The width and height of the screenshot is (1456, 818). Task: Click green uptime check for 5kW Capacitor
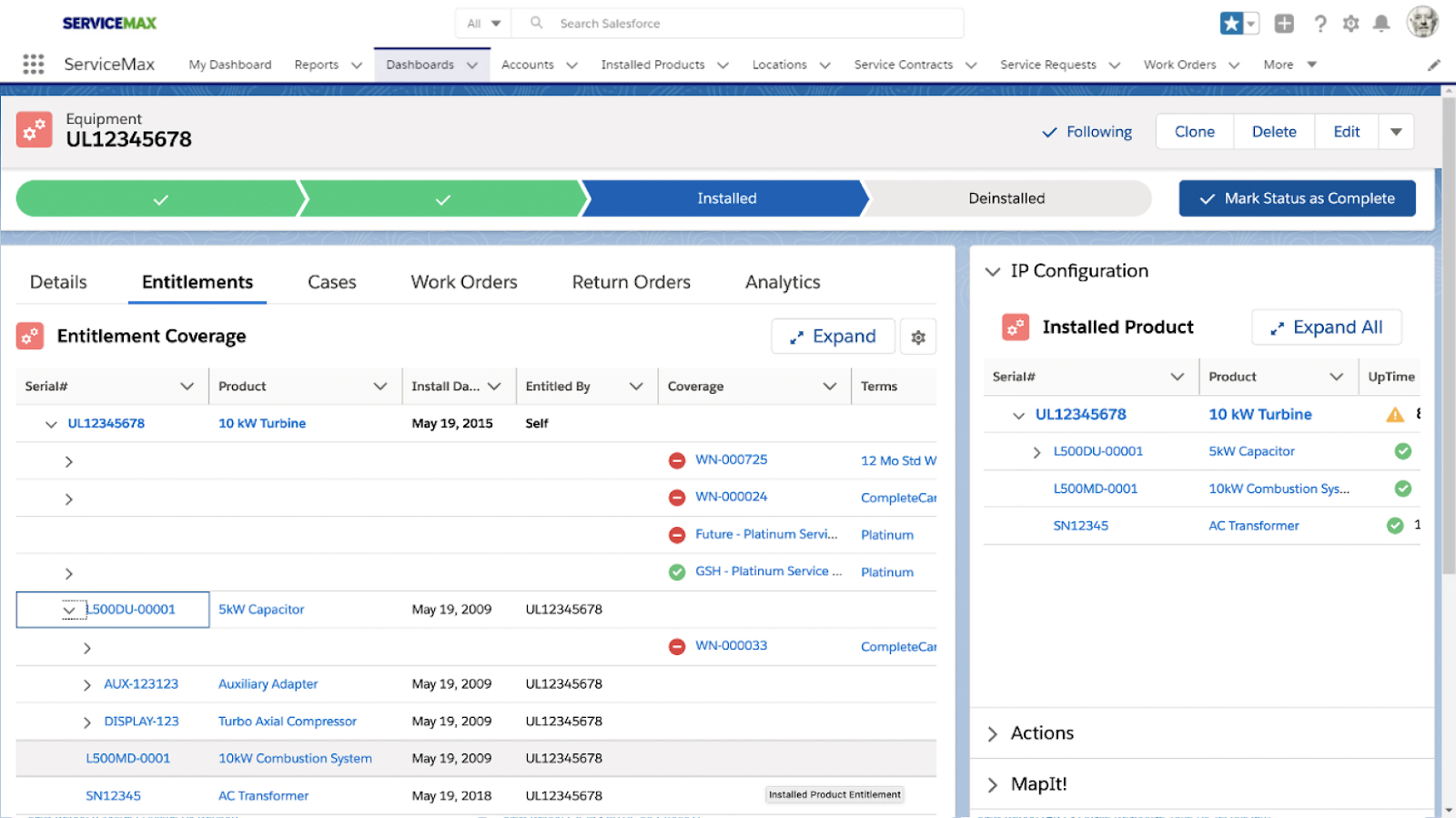(1403, 451)
